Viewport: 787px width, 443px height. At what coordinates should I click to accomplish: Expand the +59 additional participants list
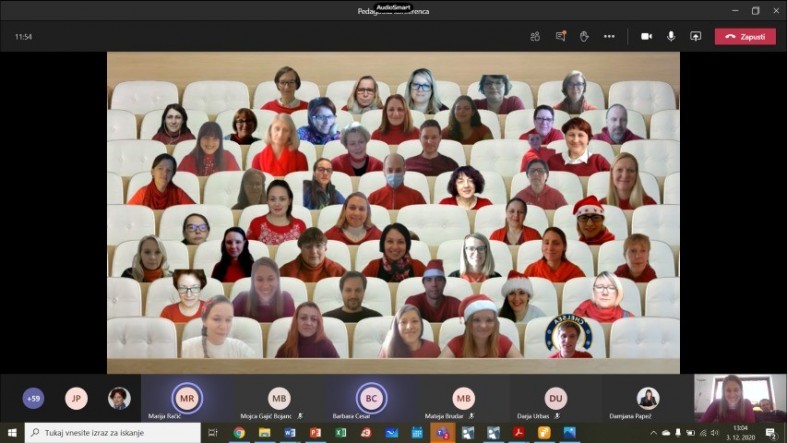click(x=33, y=398)
